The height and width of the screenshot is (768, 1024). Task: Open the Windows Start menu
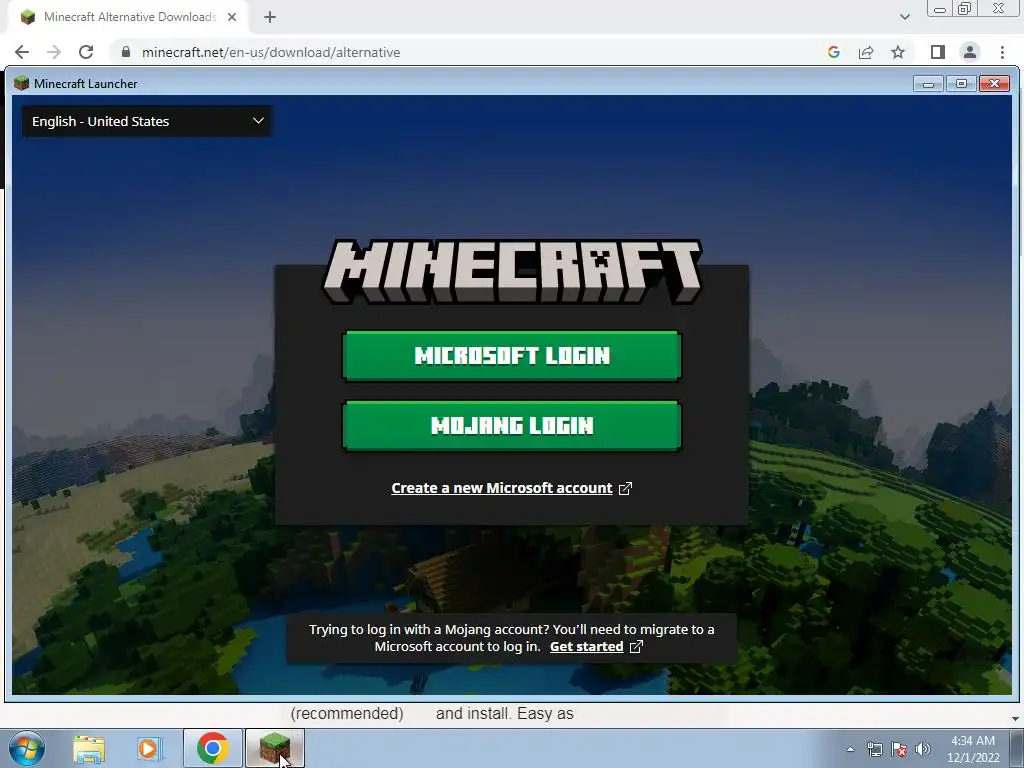[27, 748]
